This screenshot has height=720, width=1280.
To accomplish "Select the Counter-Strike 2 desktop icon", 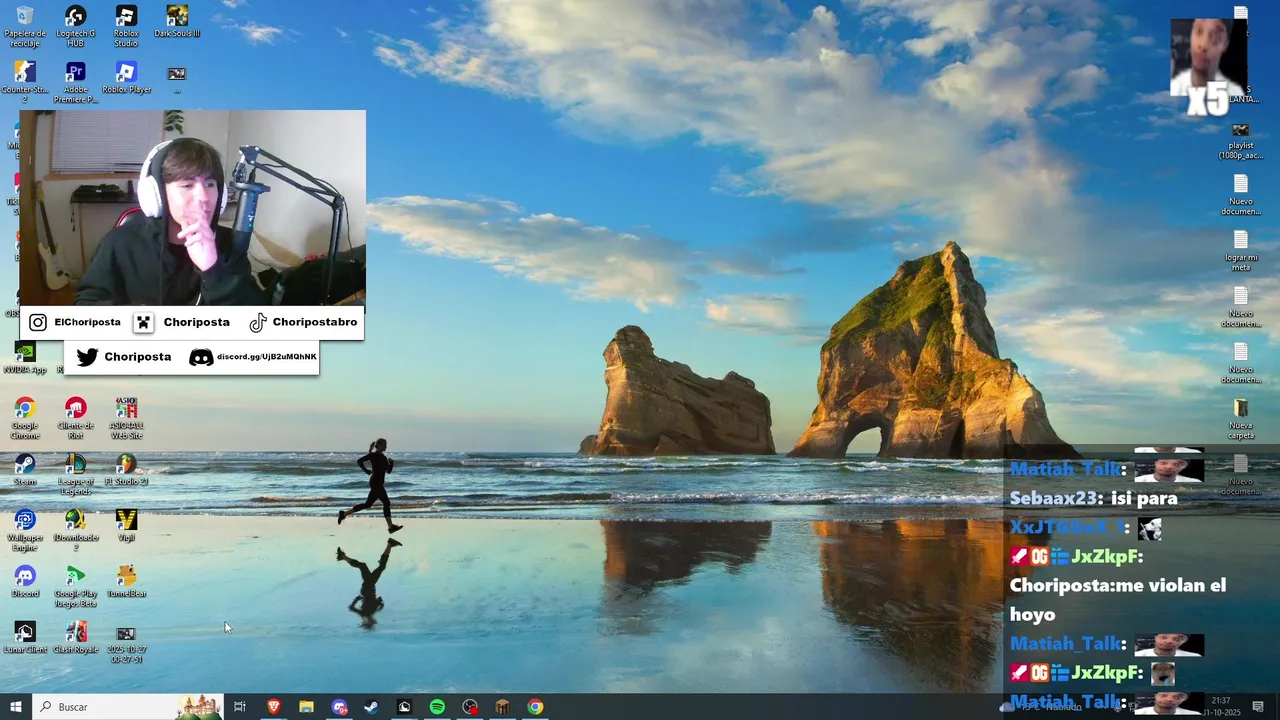I will pyautogui.click(x=25, y=83).
